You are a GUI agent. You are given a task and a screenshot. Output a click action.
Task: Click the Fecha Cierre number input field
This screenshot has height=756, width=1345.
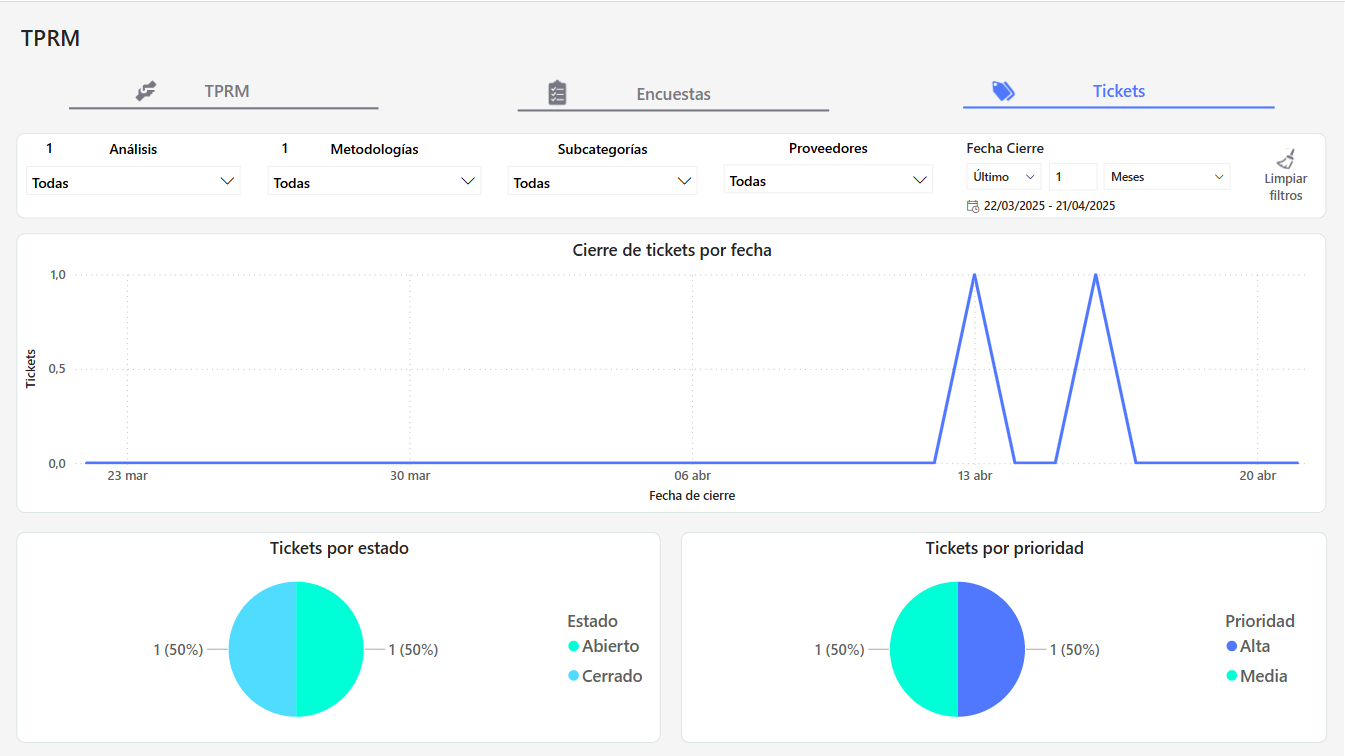[1073, 177]
